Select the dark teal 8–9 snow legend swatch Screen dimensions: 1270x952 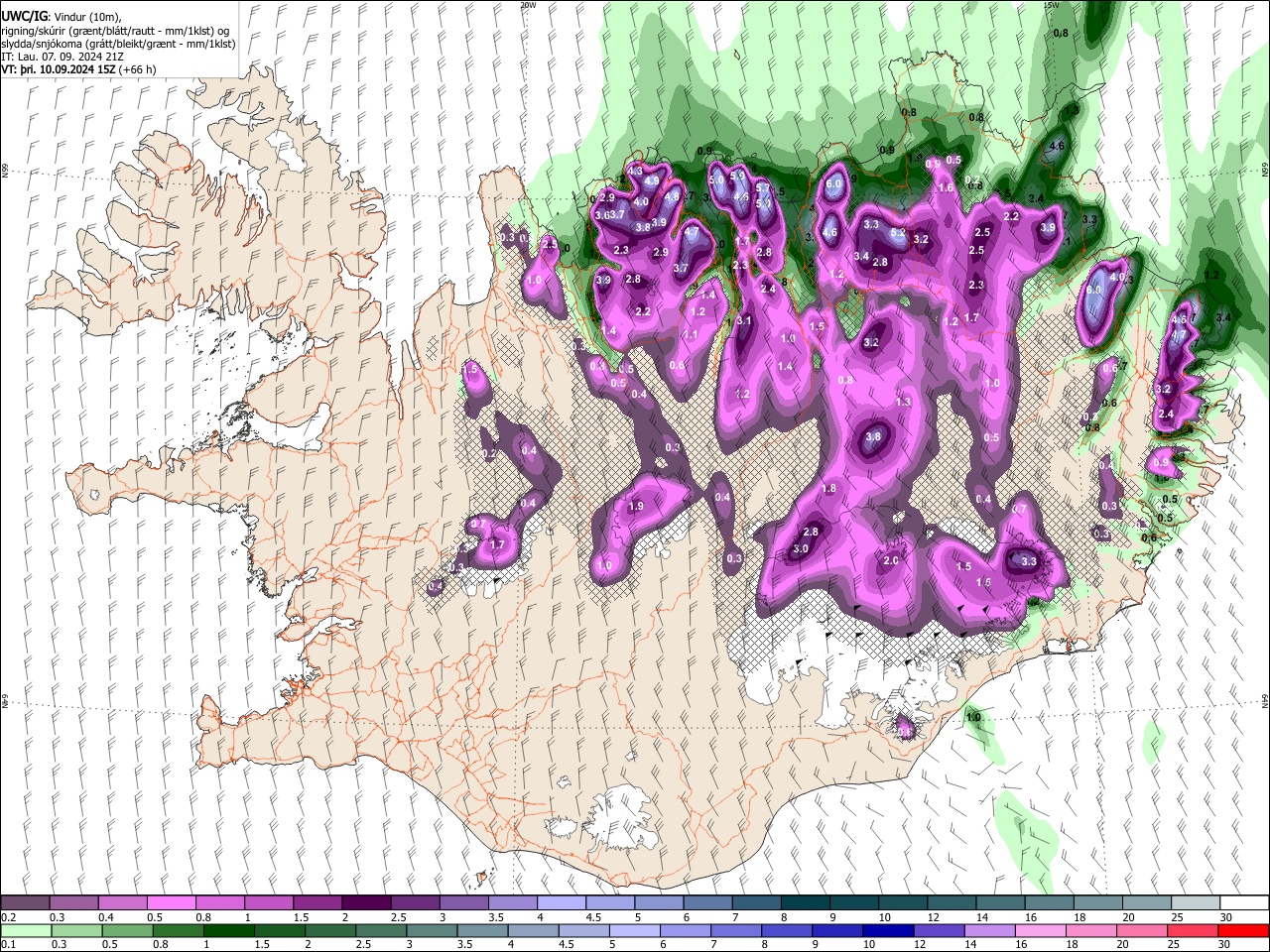point(804,903)
